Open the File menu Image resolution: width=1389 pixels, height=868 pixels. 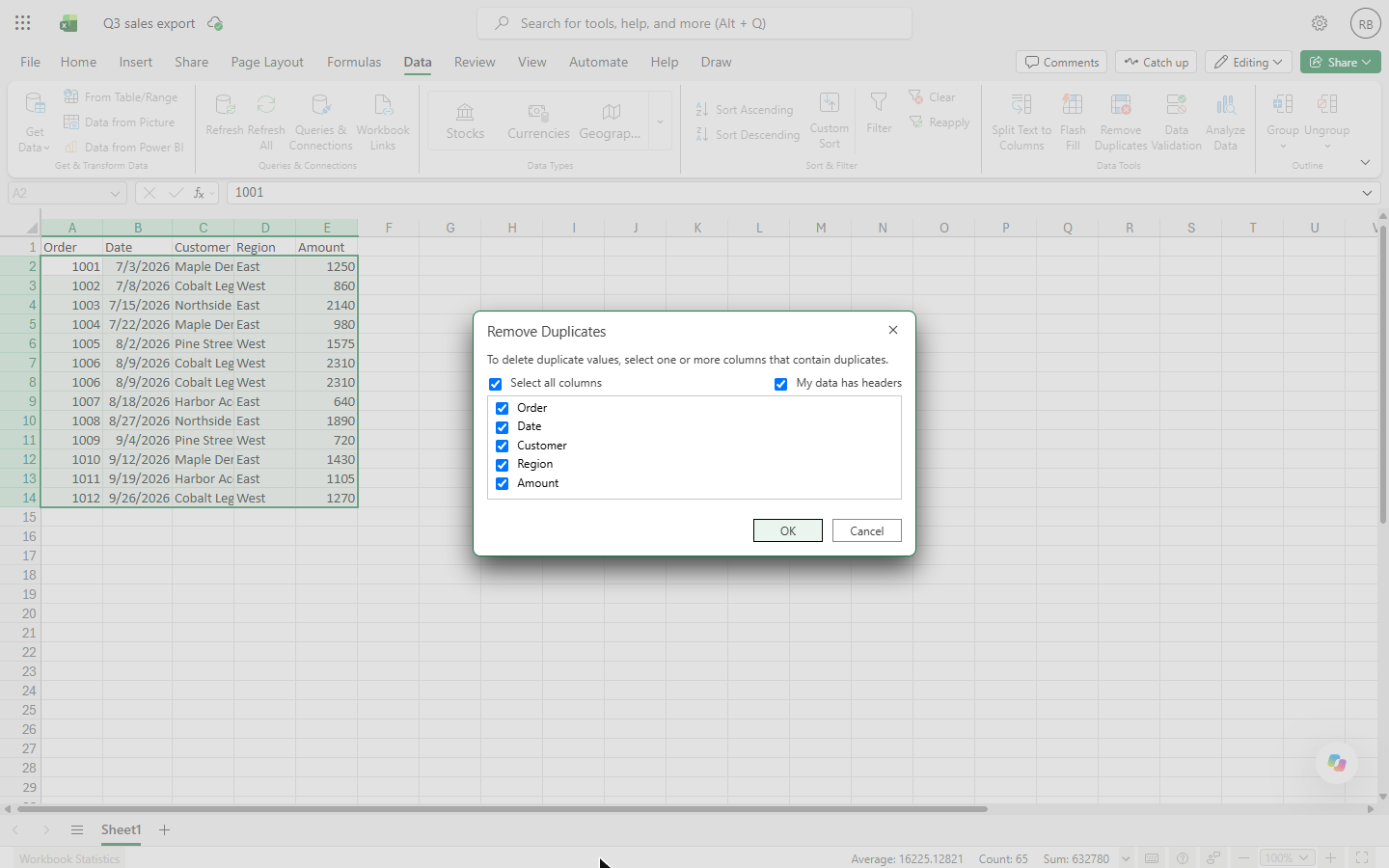click(31, 62)
